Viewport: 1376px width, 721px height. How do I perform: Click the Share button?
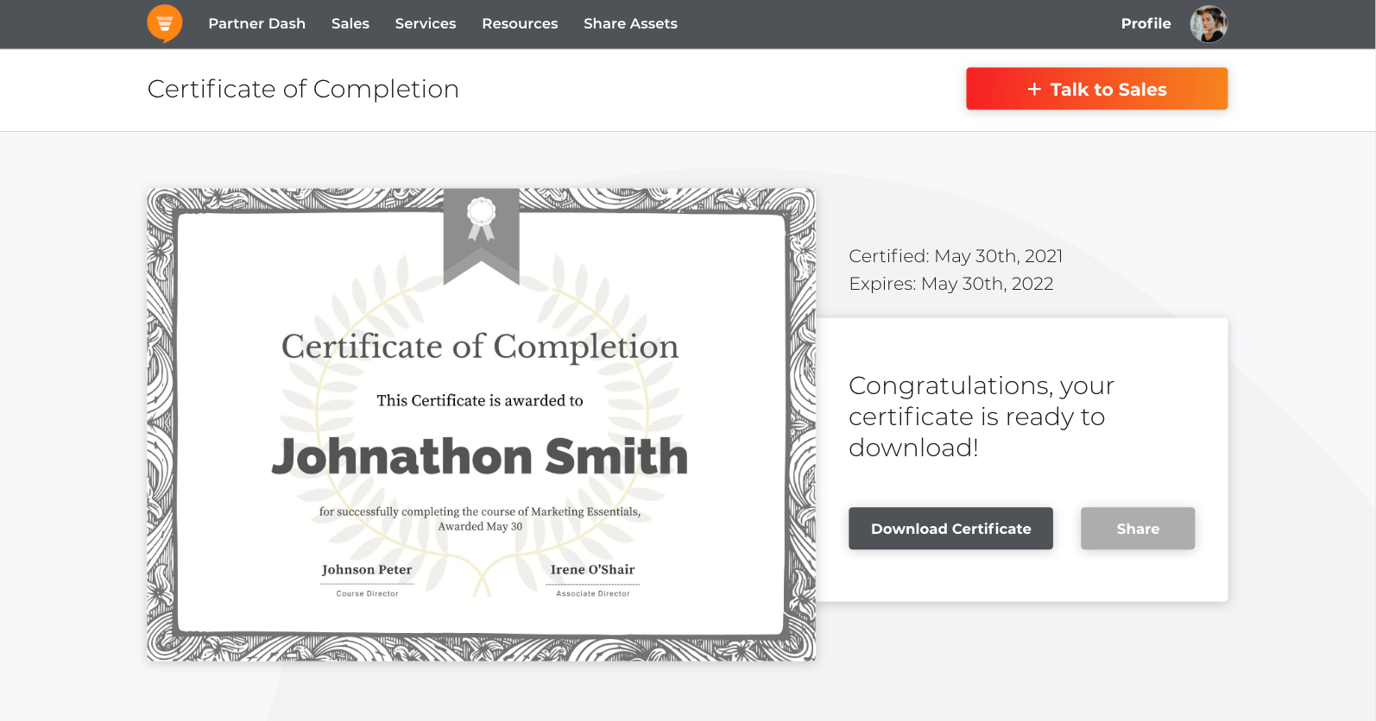[1137, 528]
